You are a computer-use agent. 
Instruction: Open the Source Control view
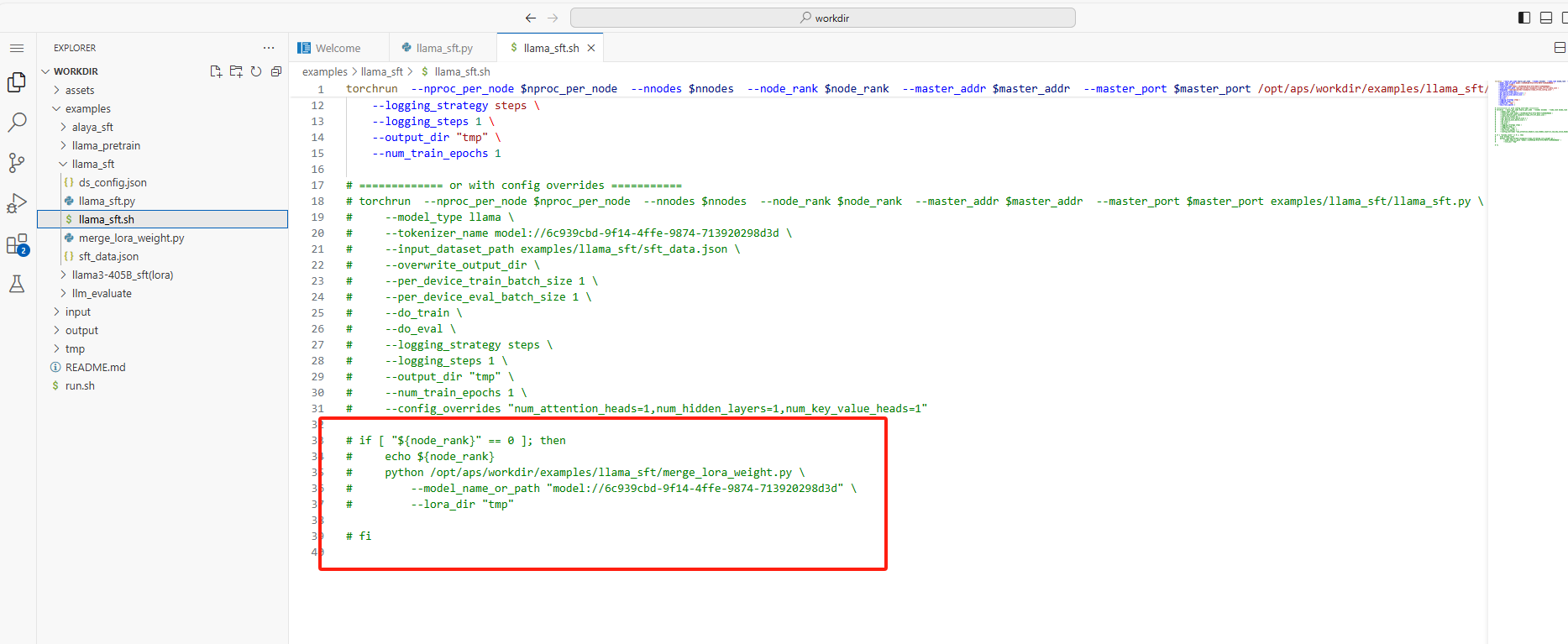(17, 163)
